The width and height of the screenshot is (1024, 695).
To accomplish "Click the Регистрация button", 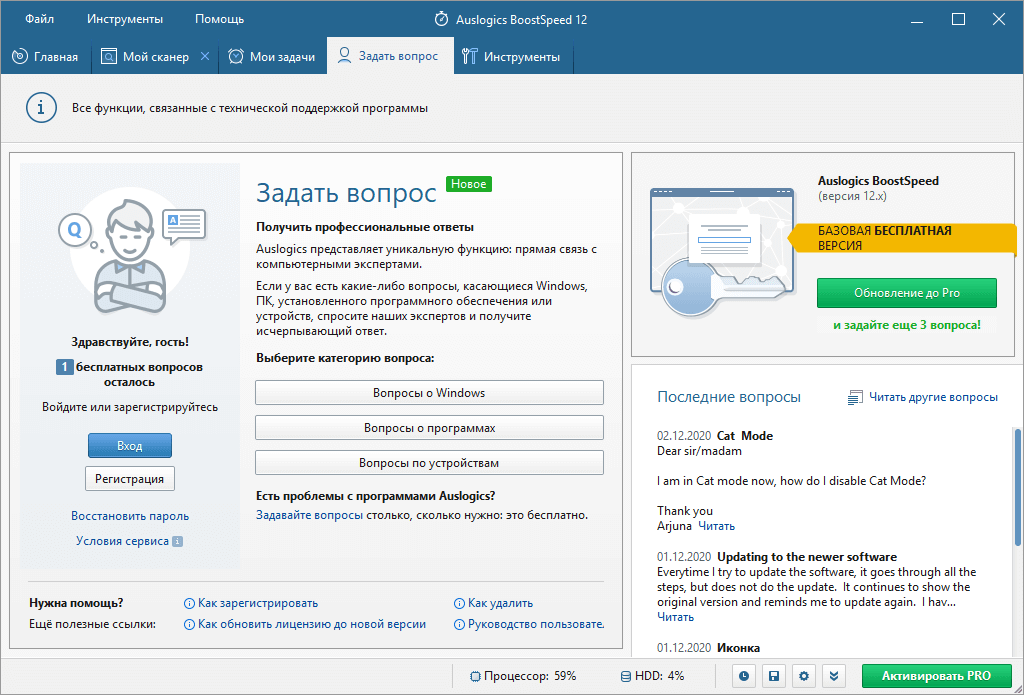I will (x=130, y=479).
